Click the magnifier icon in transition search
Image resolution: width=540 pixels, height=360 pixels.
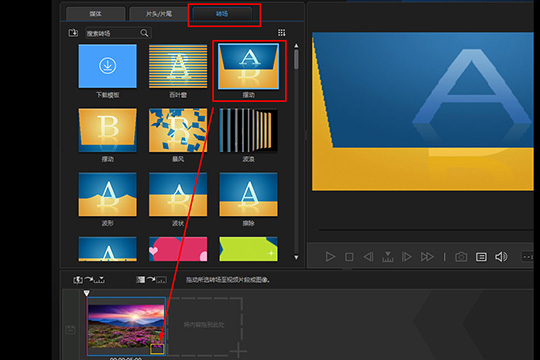click(x=144, y=33)
